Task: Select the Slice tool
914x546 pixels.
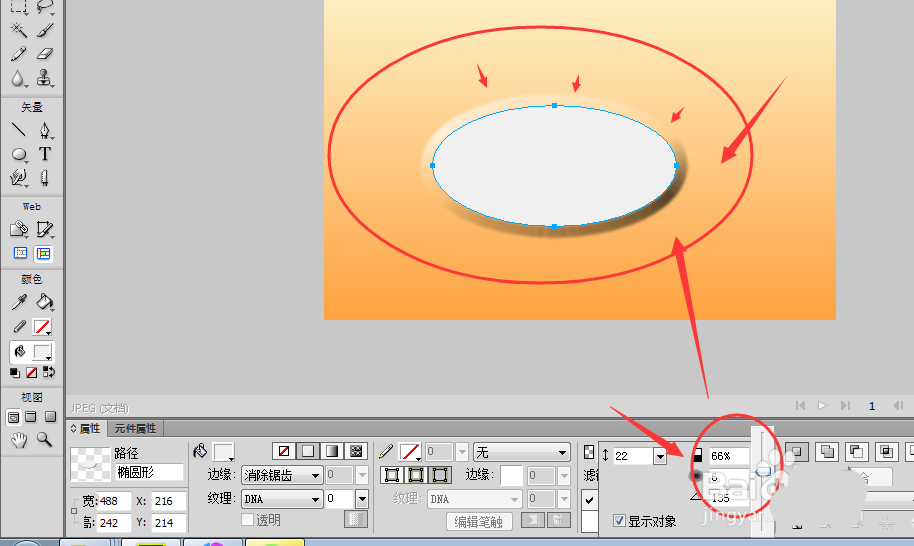Action: click(45, 229)
